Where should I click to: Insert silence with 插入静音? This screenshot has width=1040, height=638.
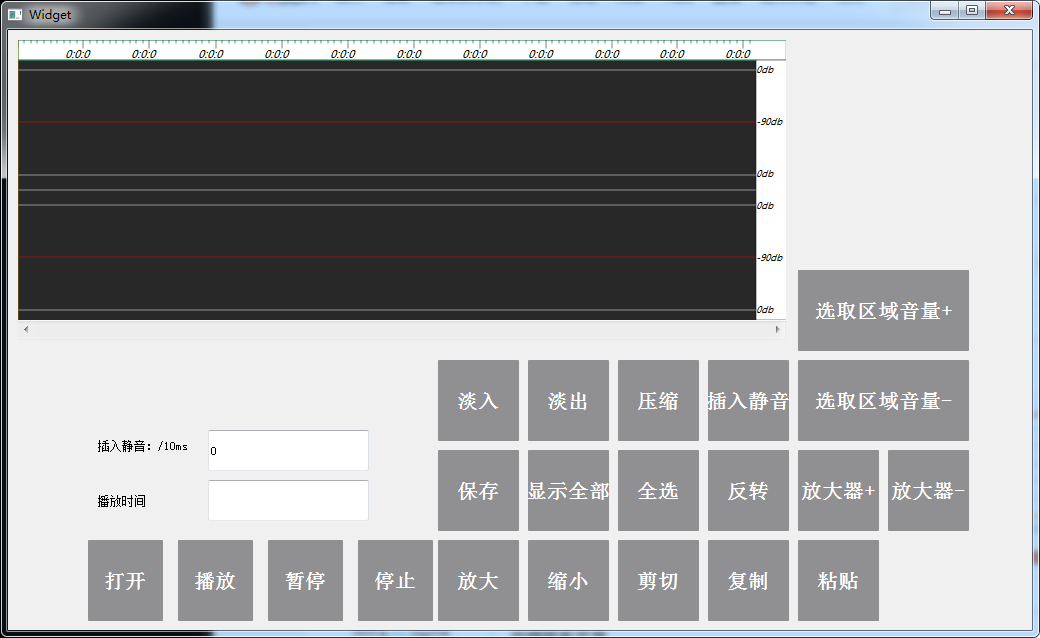tap(748, 400)
